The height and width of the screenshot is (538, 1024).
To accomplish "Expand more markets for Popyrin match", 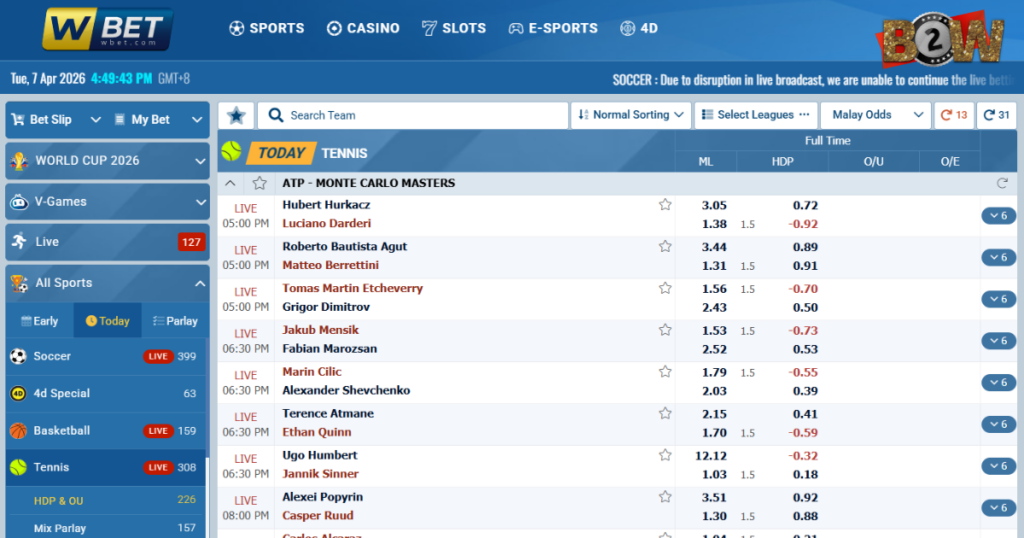I will click(999, 508).
